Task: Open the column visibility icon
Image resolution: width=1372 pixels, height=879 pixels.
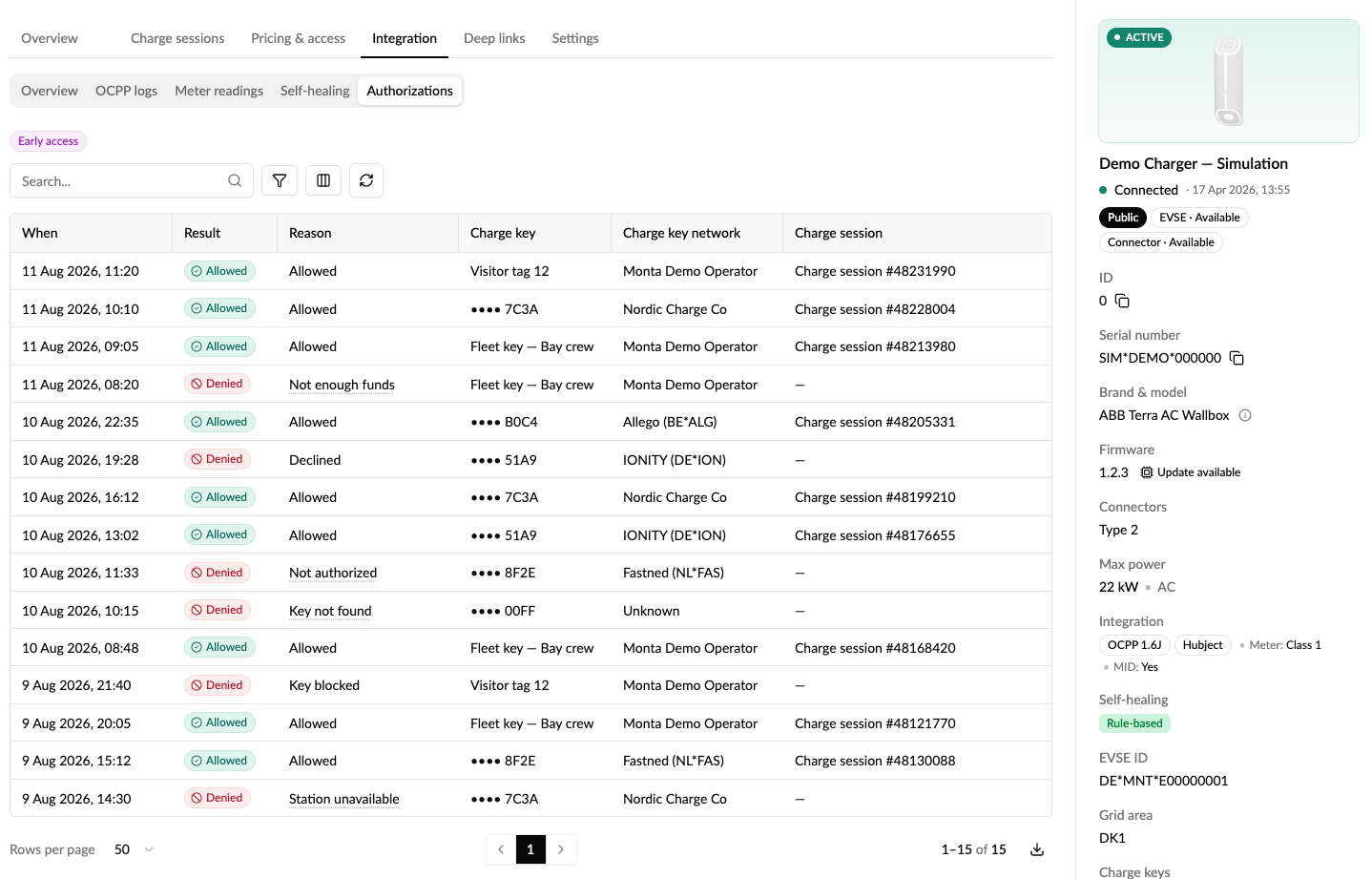Action: [x=323, y=180]
